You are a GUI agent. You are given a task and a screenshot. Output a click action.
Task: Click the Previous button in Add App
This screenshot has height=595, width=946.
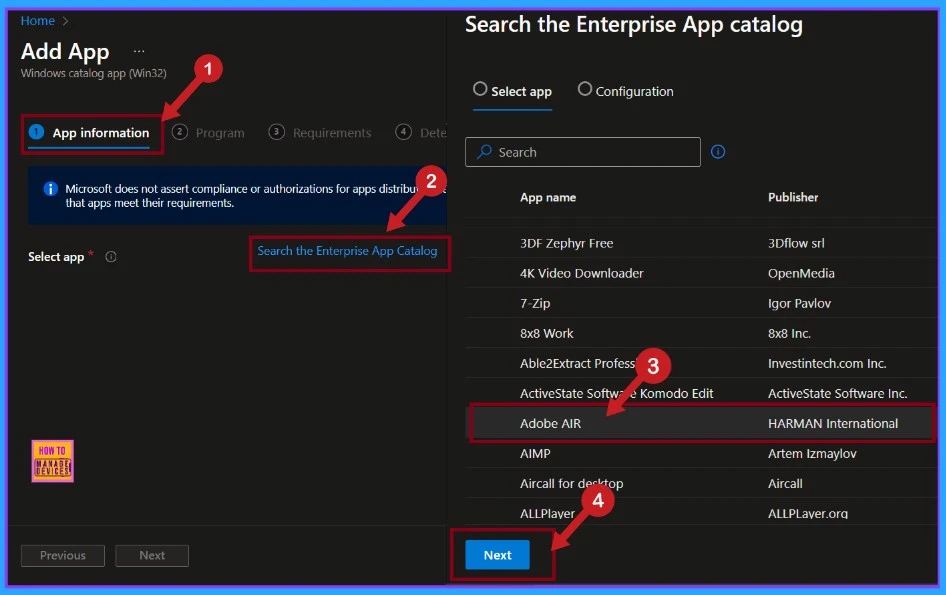pyautogui.click(x=63, y=555)
